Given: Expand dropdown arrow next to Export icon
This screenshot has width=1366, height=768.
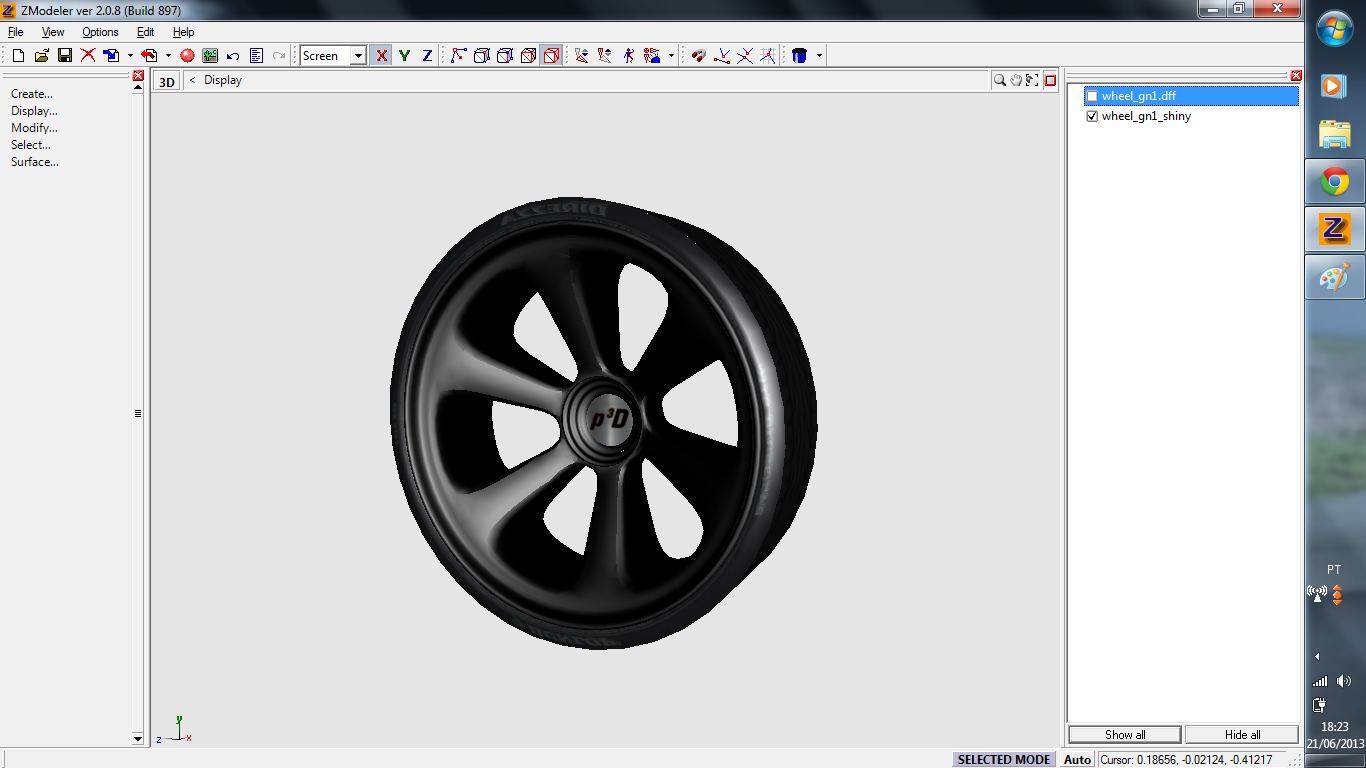Looking at the screenshot, I should [168, 56].
